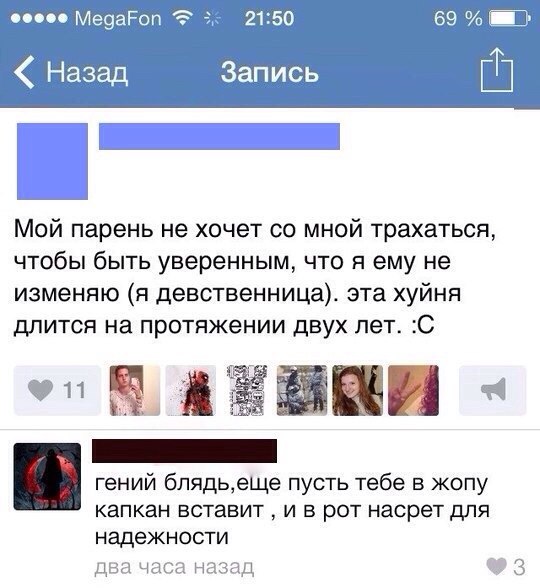Image resolution: width=540 pixels, height=588 pixels.
Task: Tap the Назад back label
Action: pyautogui.click(x=87, y=72)
